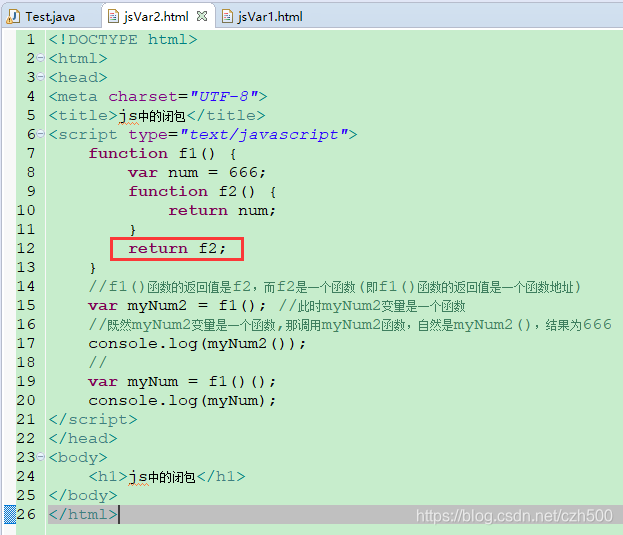Click the closing </html> tag on line 26
Image resolution: width=623 pixels, height=535 pixels.
tap(83, 514)
